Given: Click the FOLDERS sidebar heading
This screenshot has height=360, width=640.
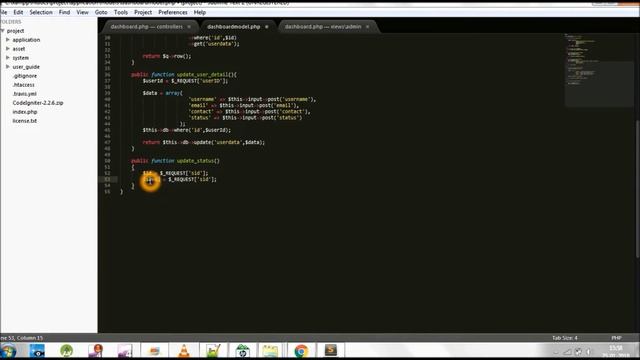Looking at the screenshot, I should tap(11, 22).
